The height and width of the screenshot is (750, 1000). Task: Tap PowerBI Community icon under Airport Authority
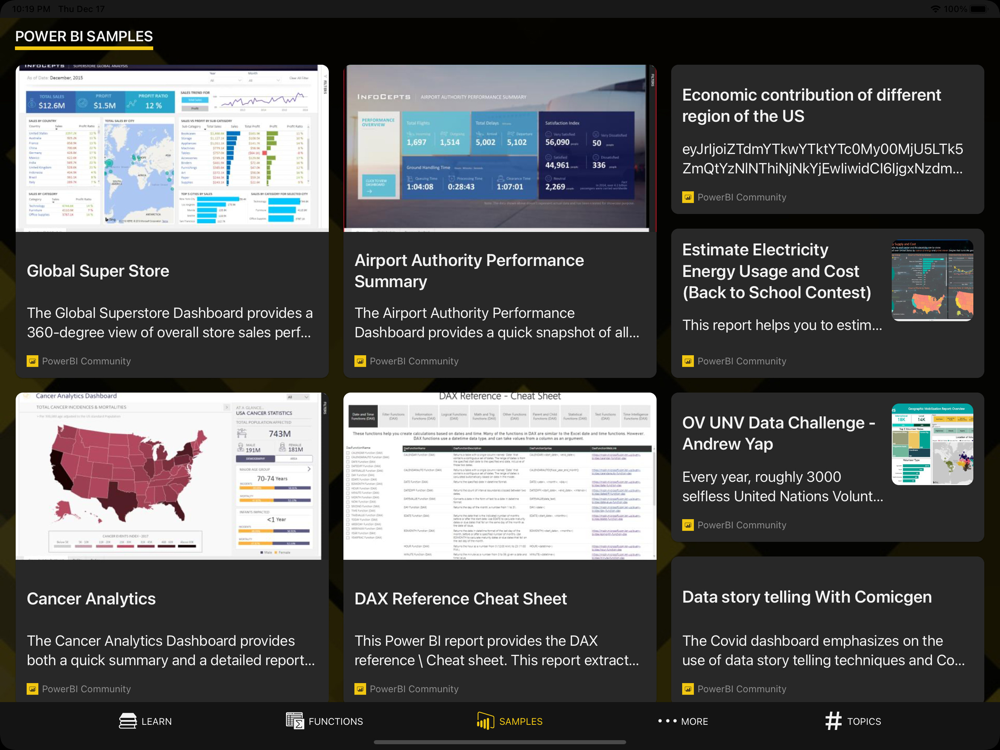click(x=360, y=361)
